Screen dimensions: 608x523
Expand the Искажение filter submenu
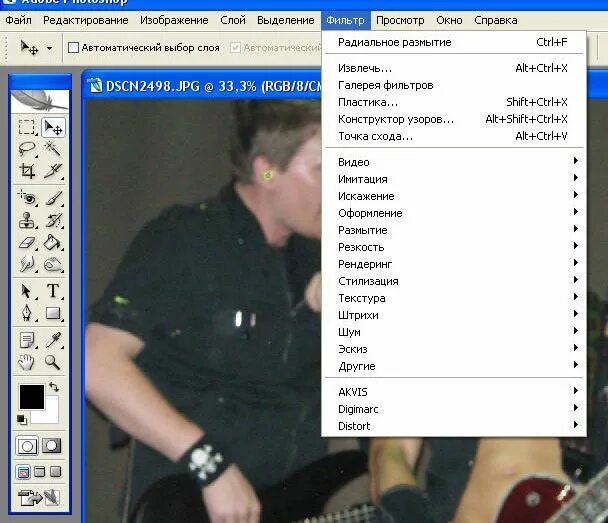[454, 196]
